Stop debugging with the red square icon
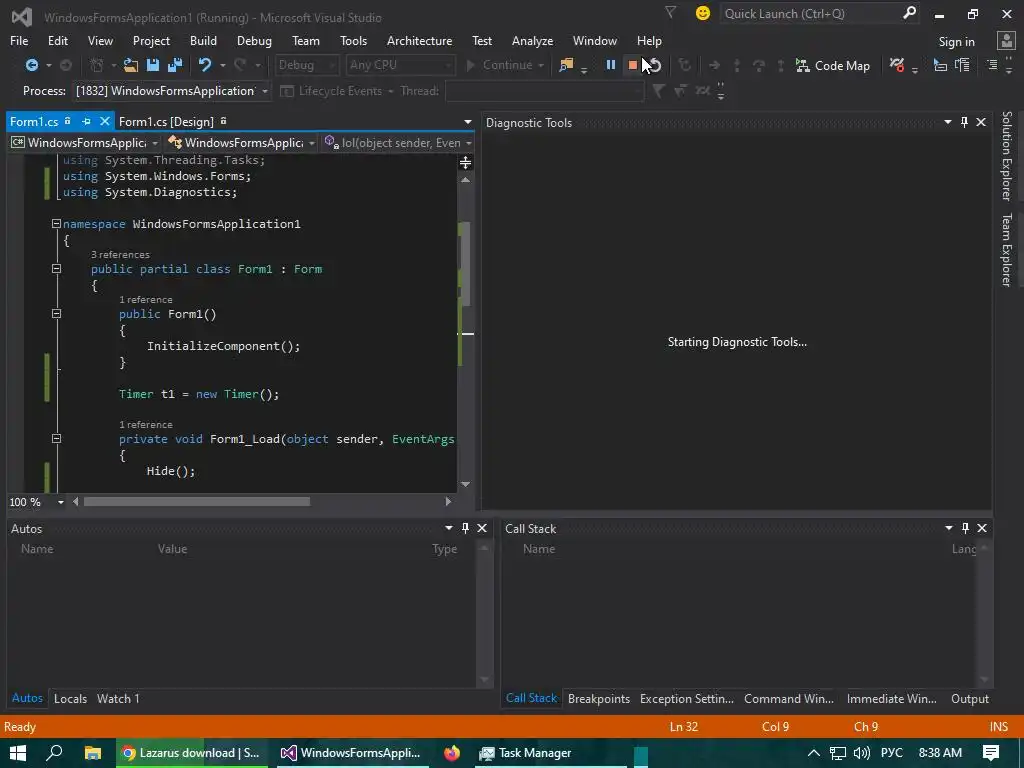Image resolution: width=1024 pixels, height=768 pixels. pyautogui.click(x=632, y=65)
